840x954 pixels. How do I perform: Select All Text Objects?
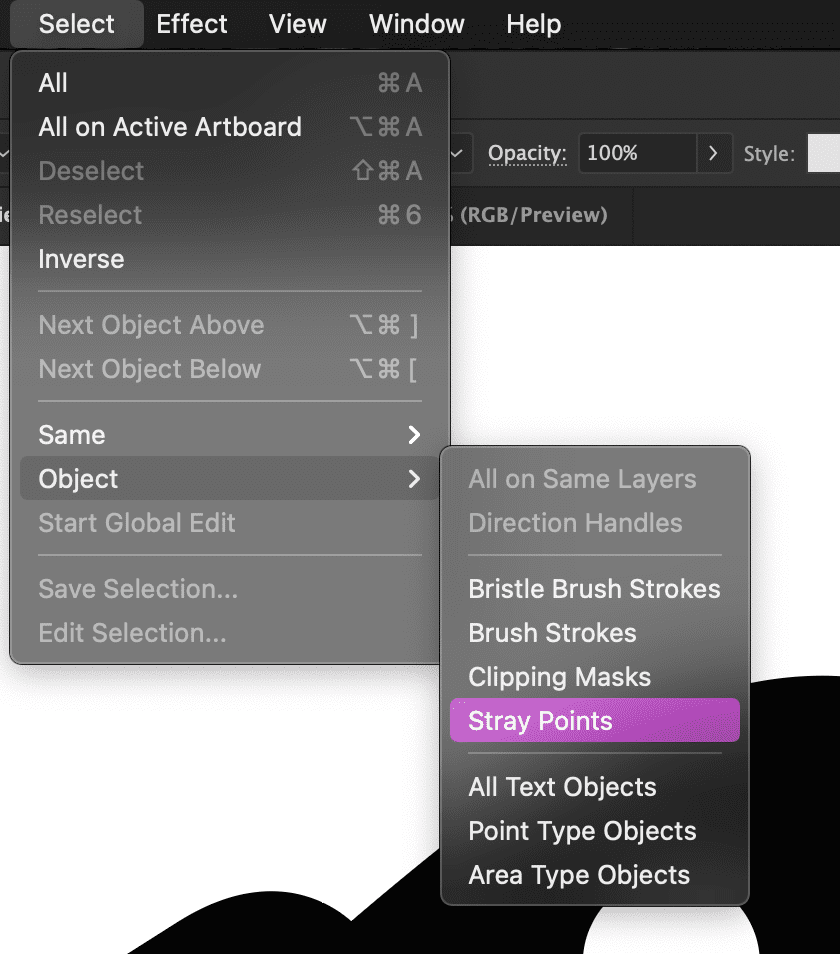(562, 787)
